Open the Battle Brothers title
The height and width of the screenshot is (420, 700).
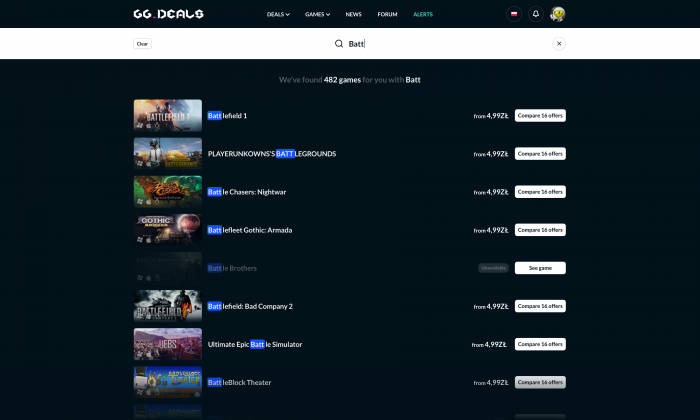point(232,268)
